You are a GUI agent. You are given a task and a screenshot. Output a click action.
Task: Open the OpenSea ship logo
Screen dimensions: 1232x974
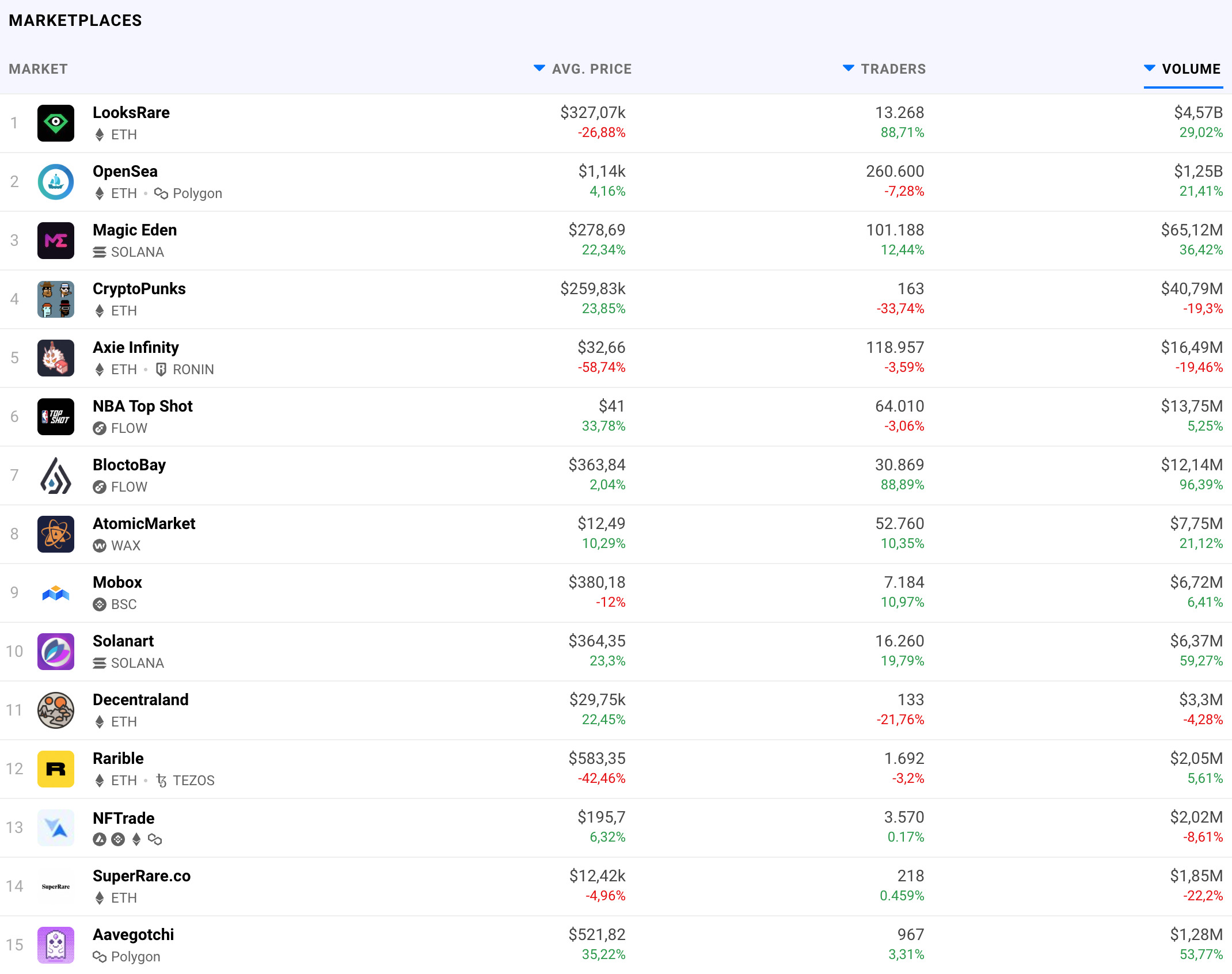(56, 182)
